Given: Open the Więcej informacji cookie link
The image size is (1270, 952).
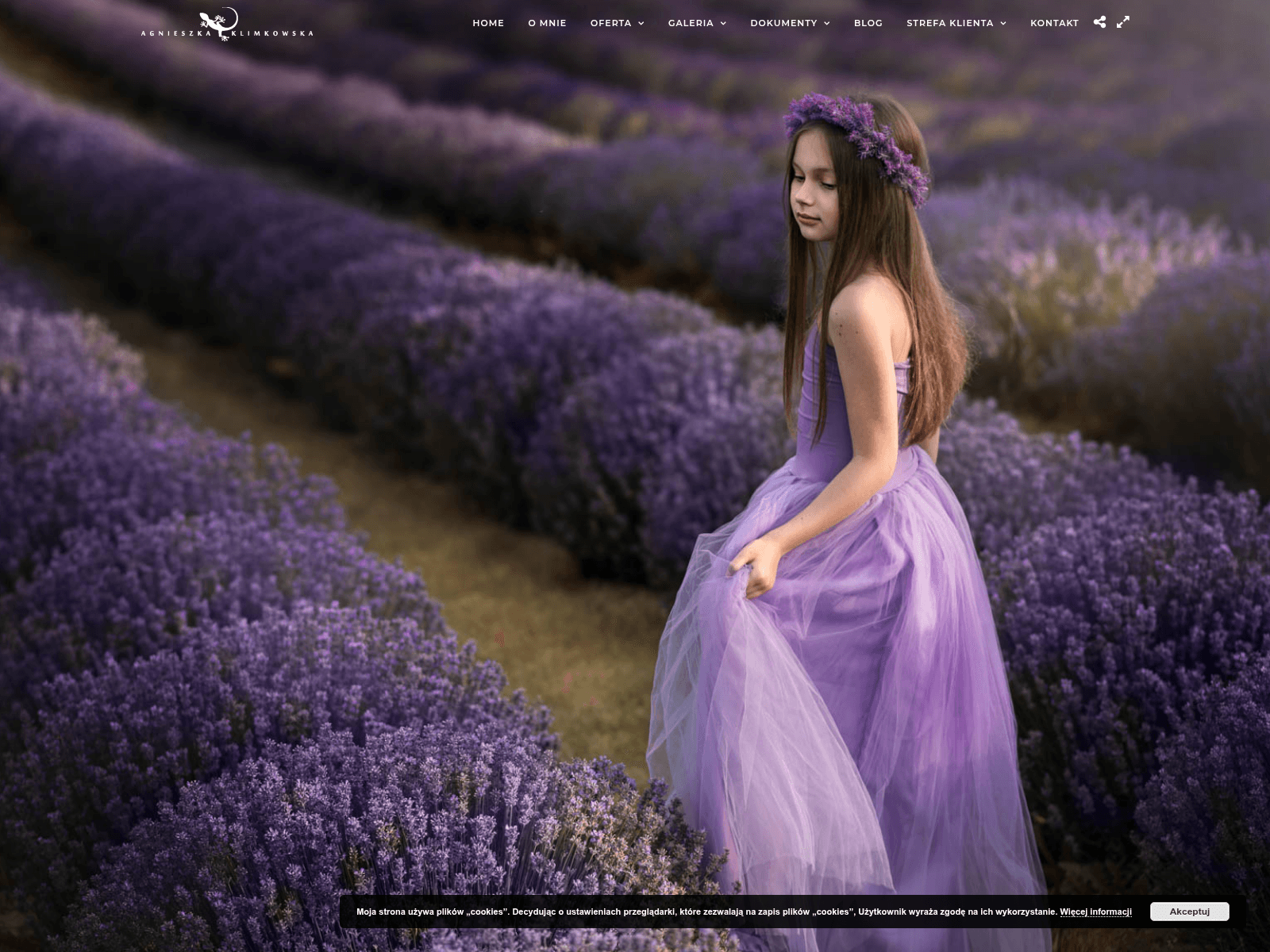Looking at the screenshot, I should (1095, 912).
